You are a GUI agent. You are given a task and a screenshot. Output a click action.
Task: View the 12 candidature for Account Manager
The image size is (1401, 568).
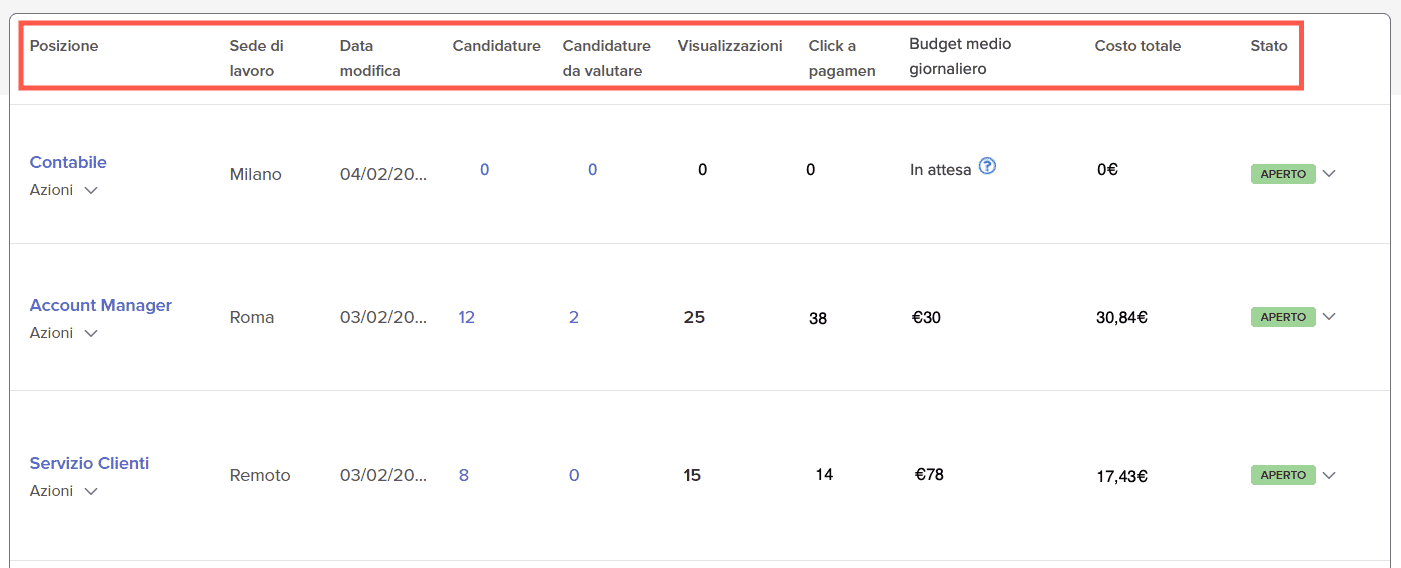tap(466, 317)
